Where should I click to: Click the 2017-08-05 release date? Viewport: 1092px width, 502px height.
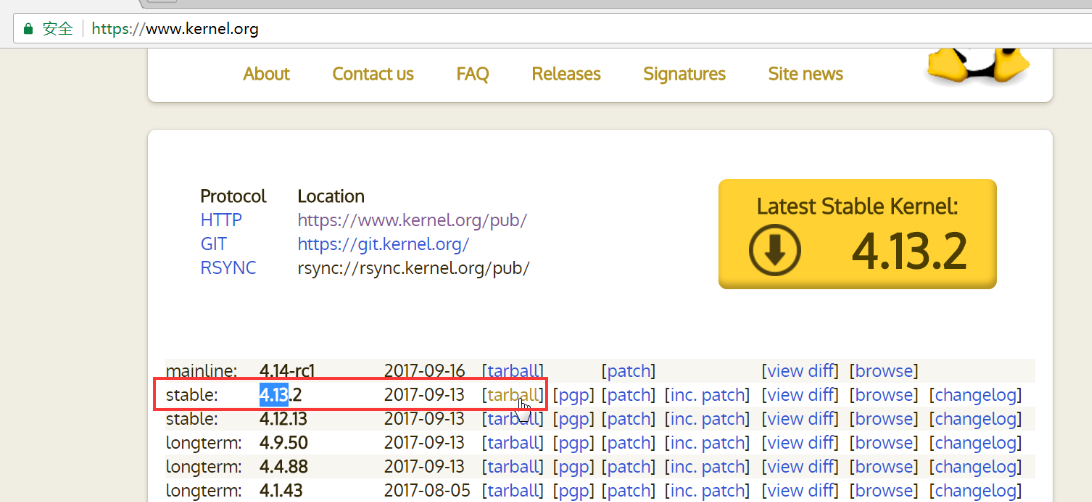click(427, 490)
